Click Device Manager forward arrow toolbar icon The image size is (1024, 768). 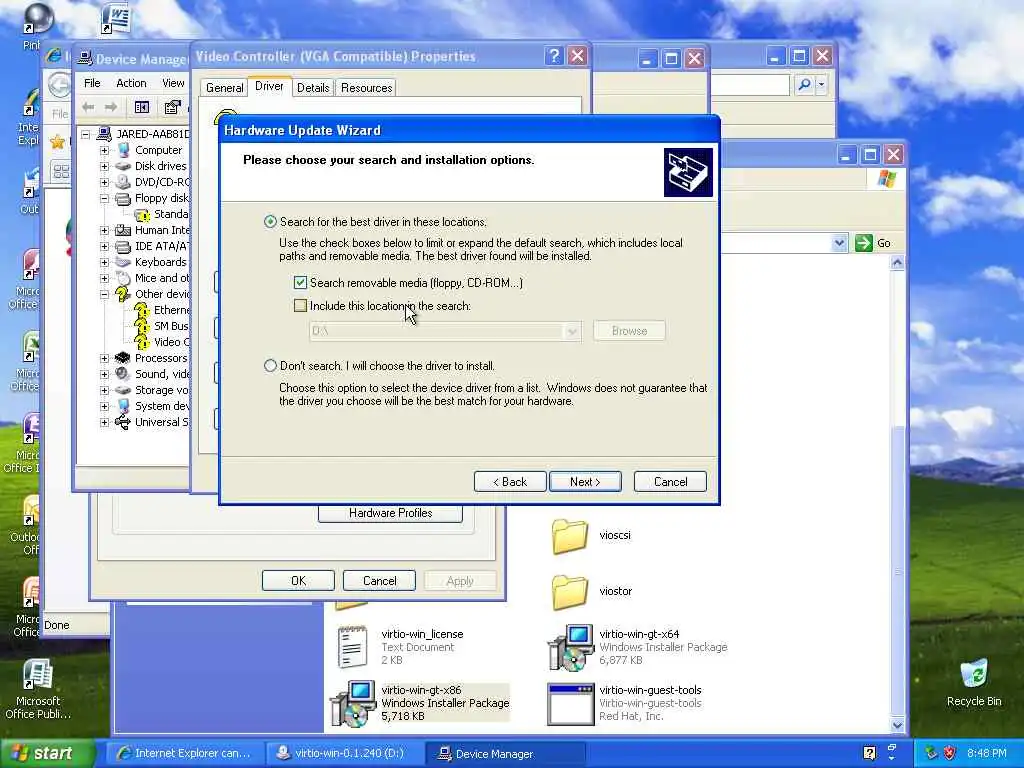click(111, 107)
